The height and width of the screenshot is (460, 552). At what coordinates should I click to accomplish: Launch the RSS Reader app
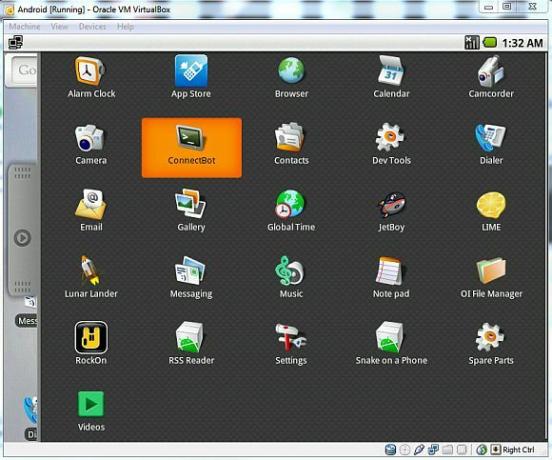click(x=191, y=344)
